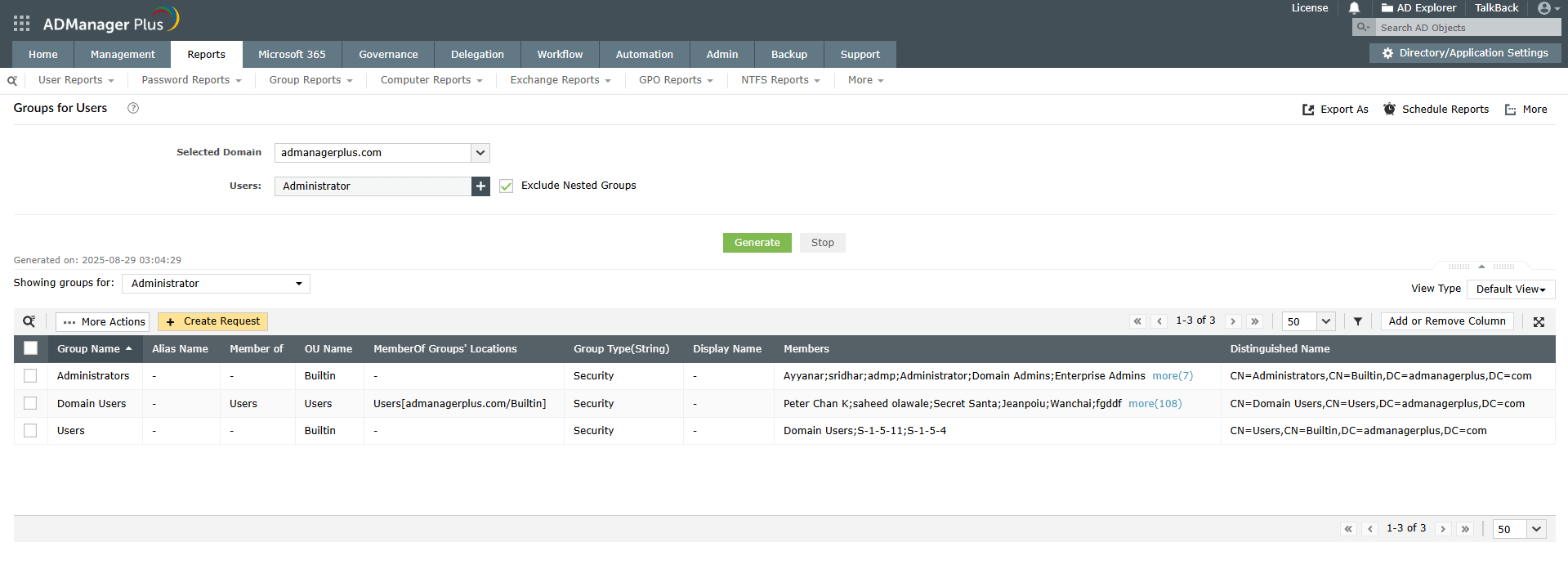Viewport: 1568px width, 565px height.
Task: Open the More options icon at top right
Action: (x=1510, y=110)
